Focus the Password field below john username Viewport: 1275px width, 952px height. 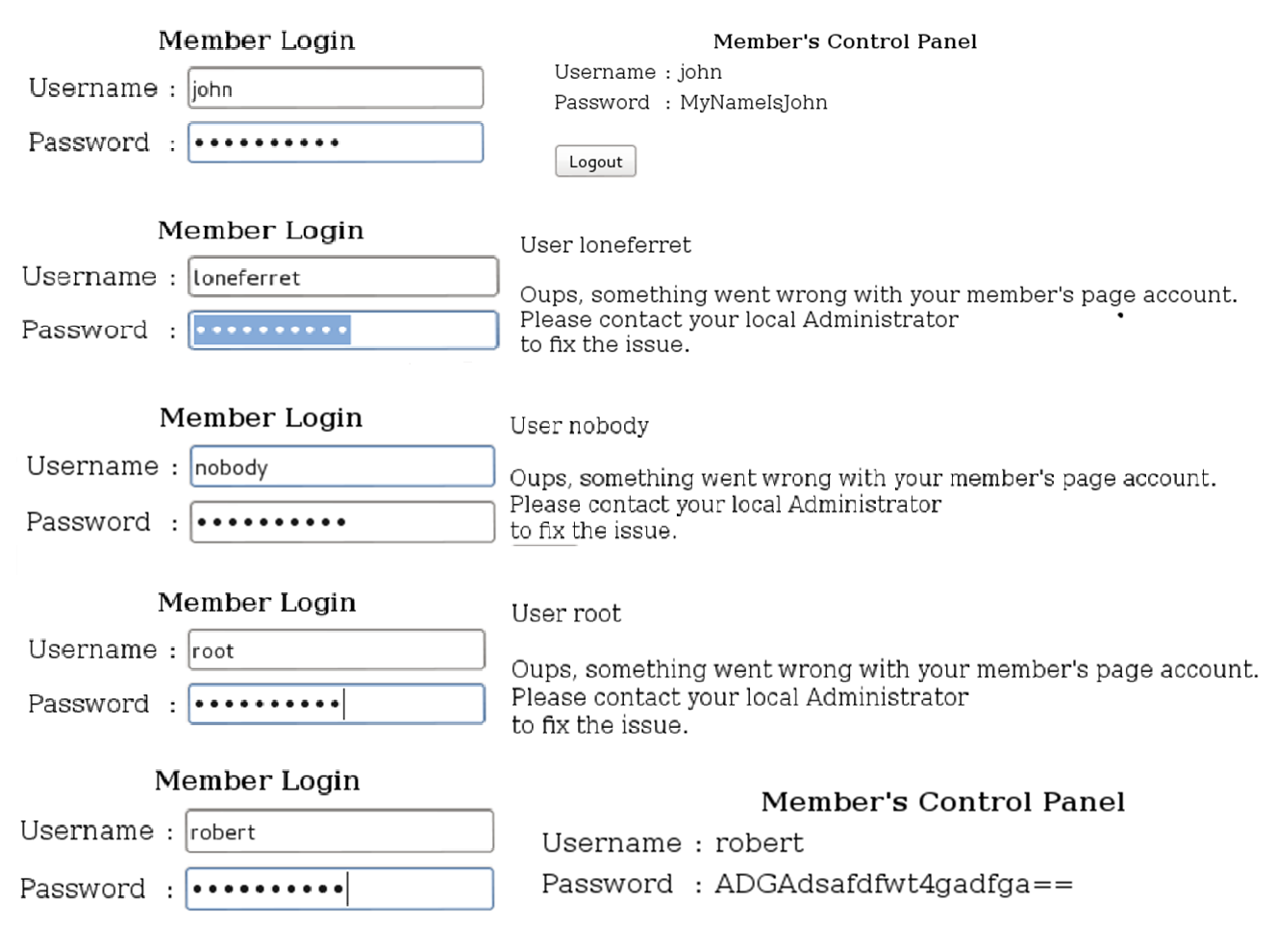pyautogui.click(x=335, y=142)
